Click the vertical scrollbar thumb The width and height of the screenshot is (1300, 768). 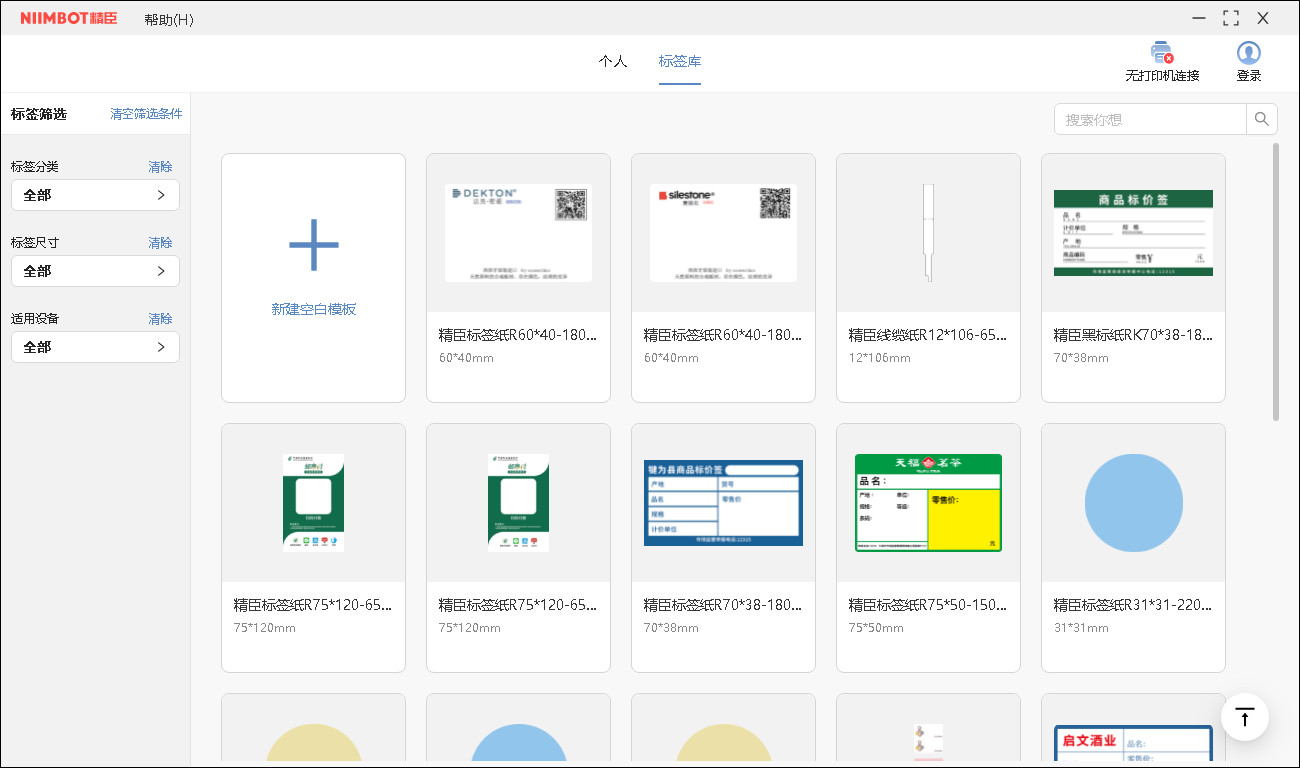tap(1276, 282)
